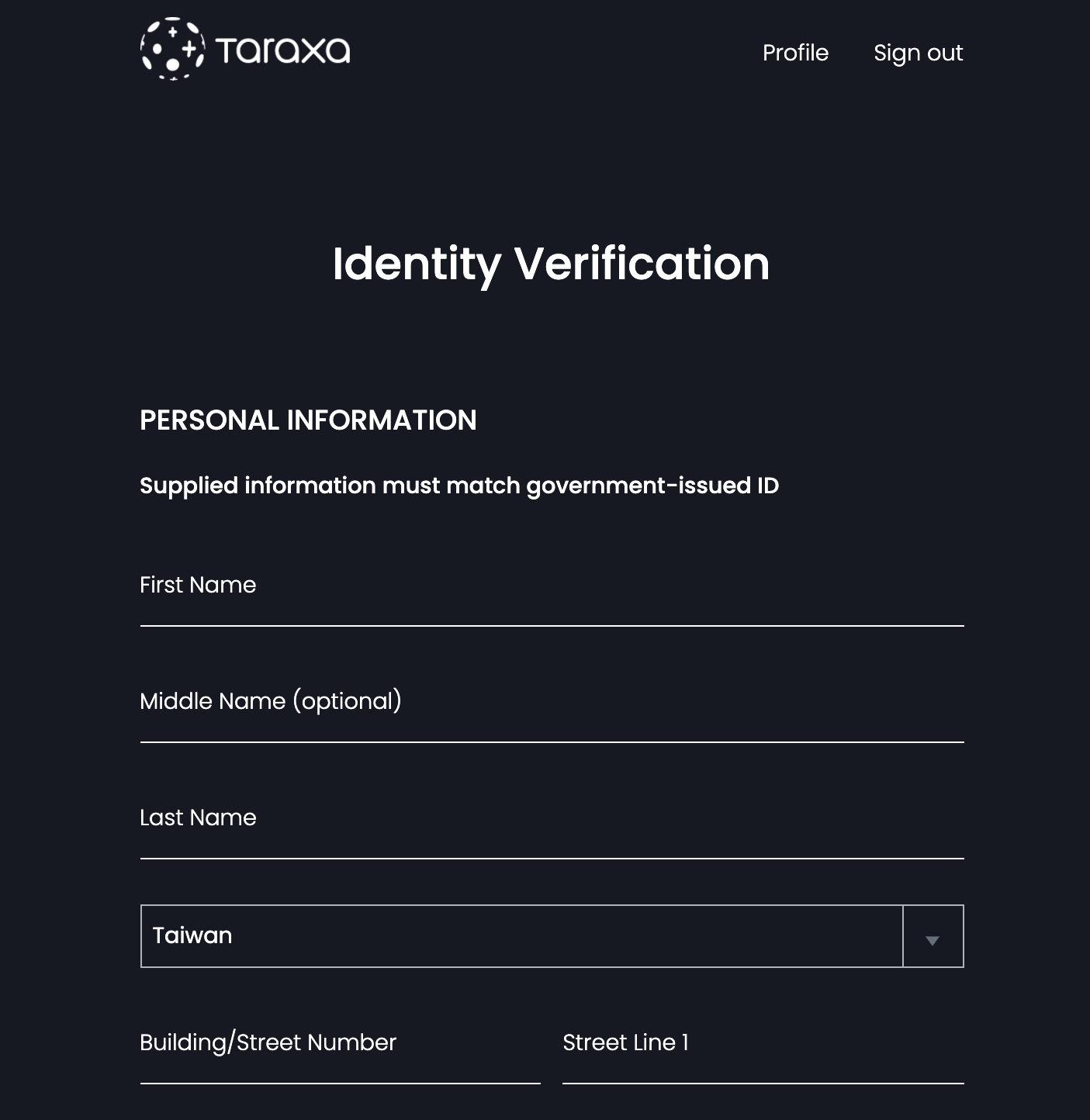Open the country selection combo box
This screenshot has width=1090, height=1120.
coord(552,936)
